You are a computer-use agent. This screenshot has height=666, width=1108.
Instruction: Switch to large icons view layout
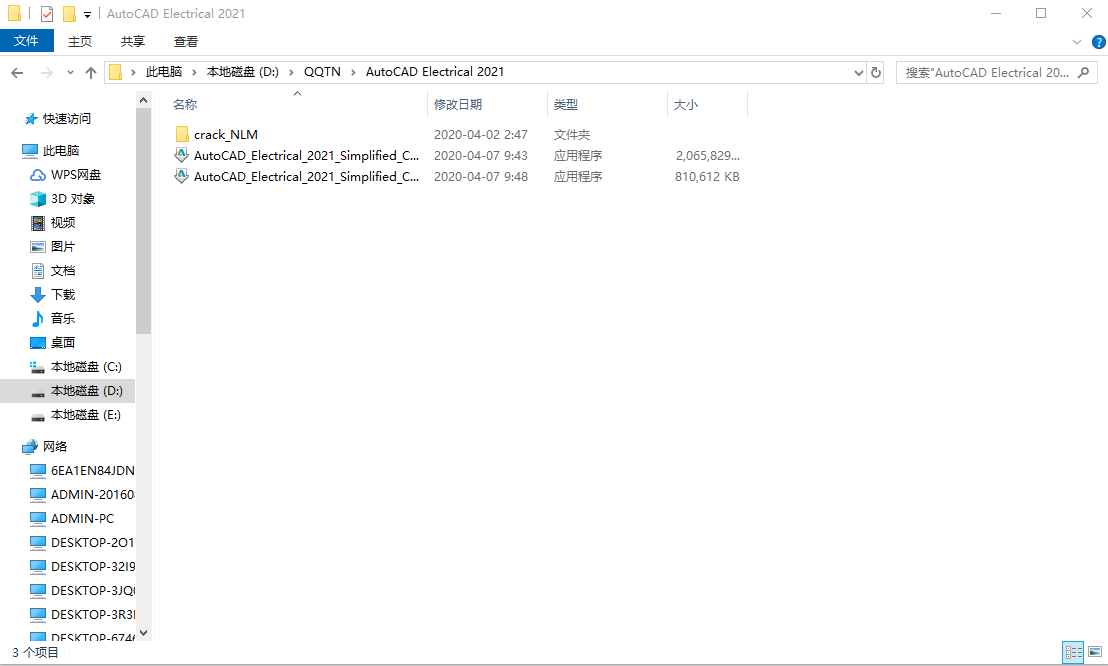pyautogui.click(x=1095, y=651)
